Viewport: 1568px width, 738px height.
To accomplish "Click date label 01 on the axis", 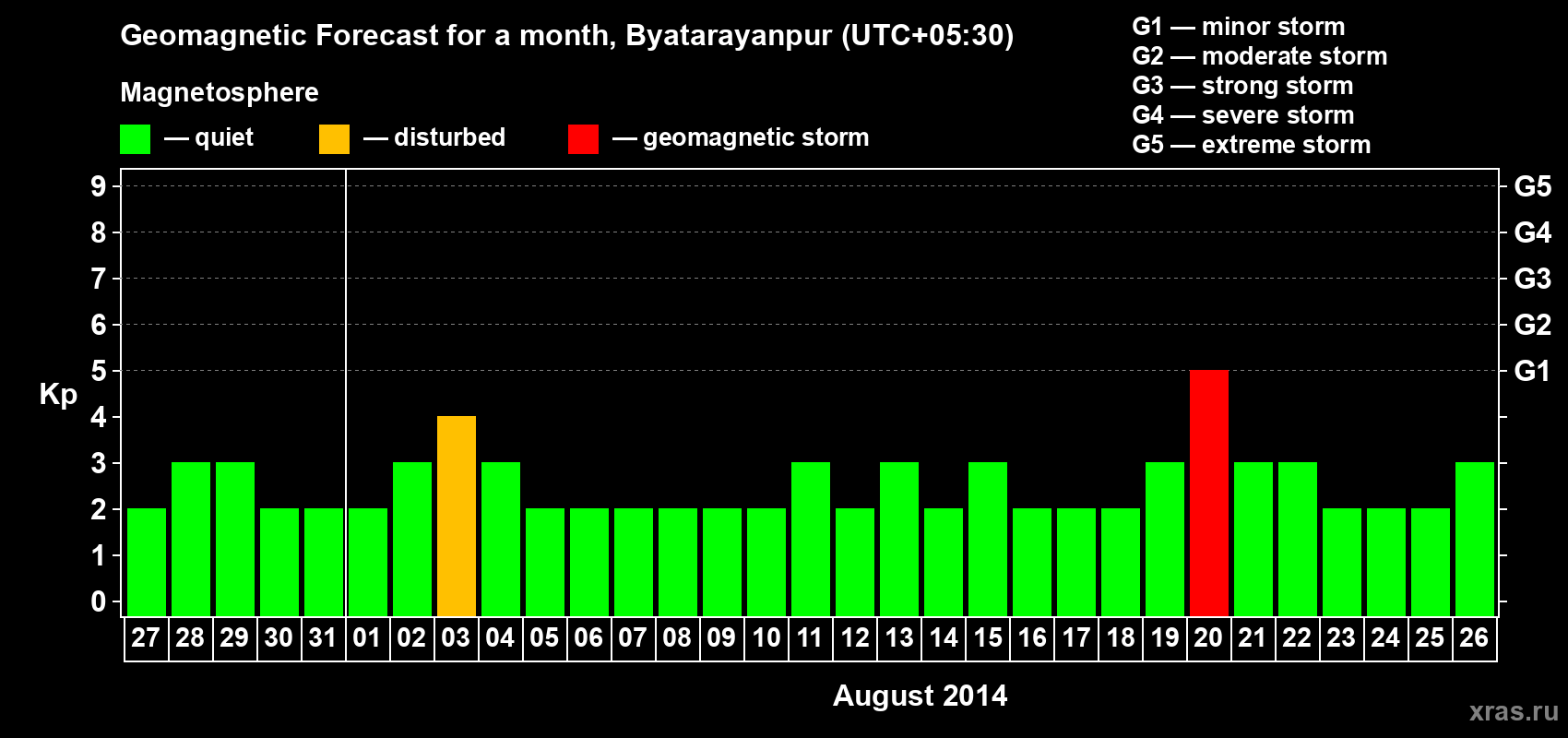I will click(x=367, y=637).
